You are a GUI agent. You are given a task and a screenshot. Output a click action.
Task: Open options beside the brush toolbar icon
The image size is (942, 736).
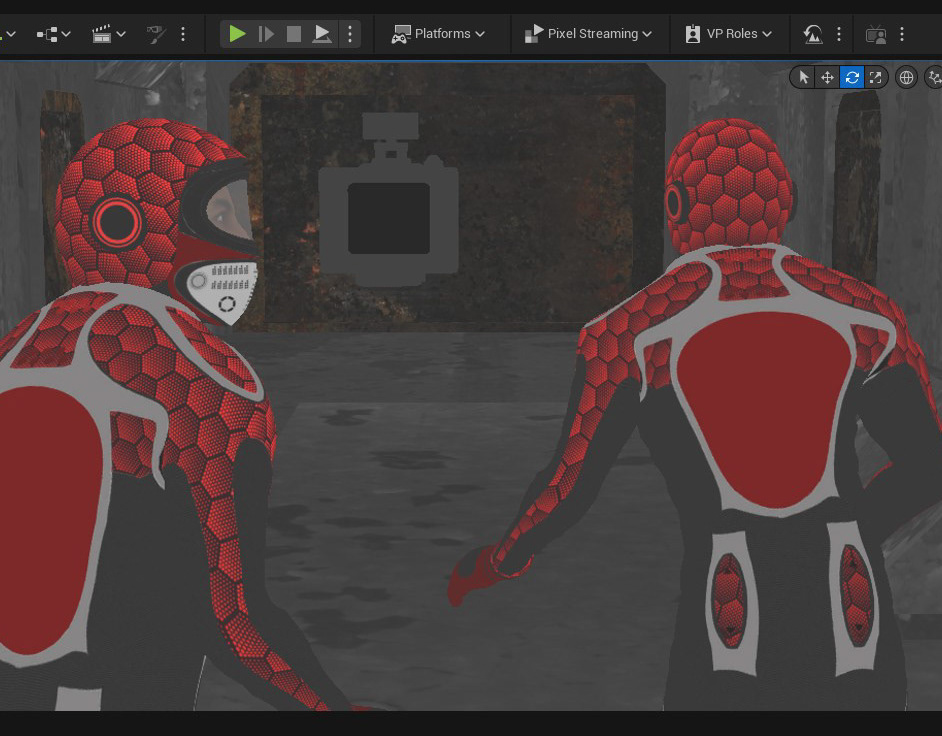click(183, 34)
